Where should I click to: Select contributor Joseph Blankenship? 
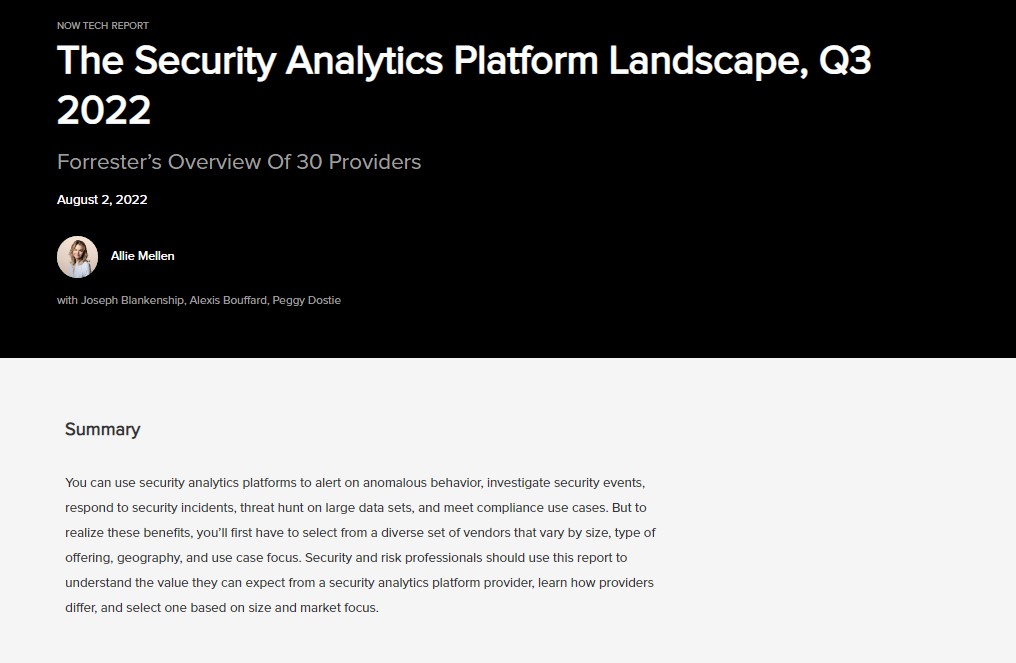point(132,300)
